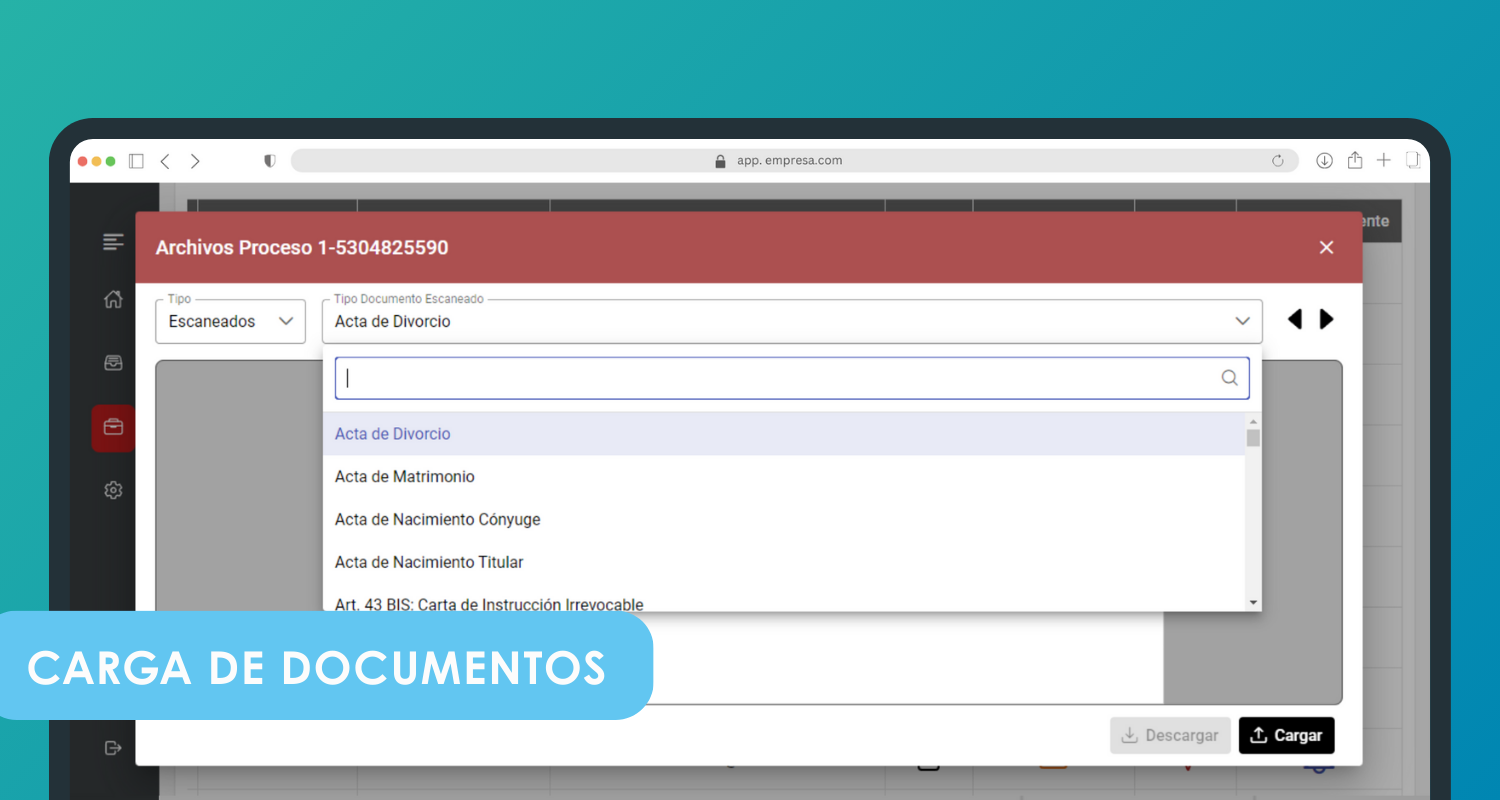Click the hamburger menu icon in sidebar

click(113, 242)
